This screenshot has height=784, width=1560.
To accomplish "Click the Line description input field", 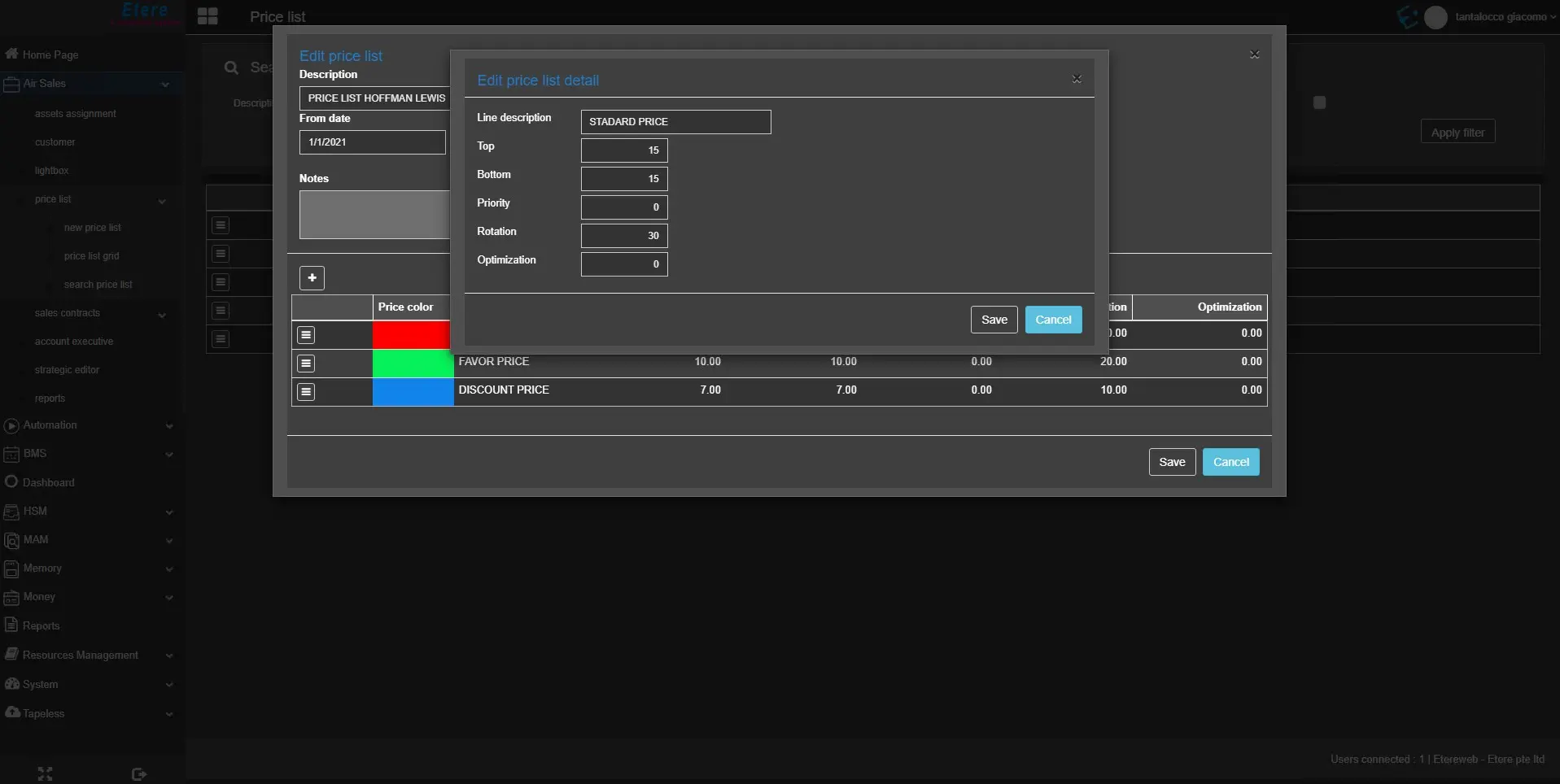I will (675, 122).
